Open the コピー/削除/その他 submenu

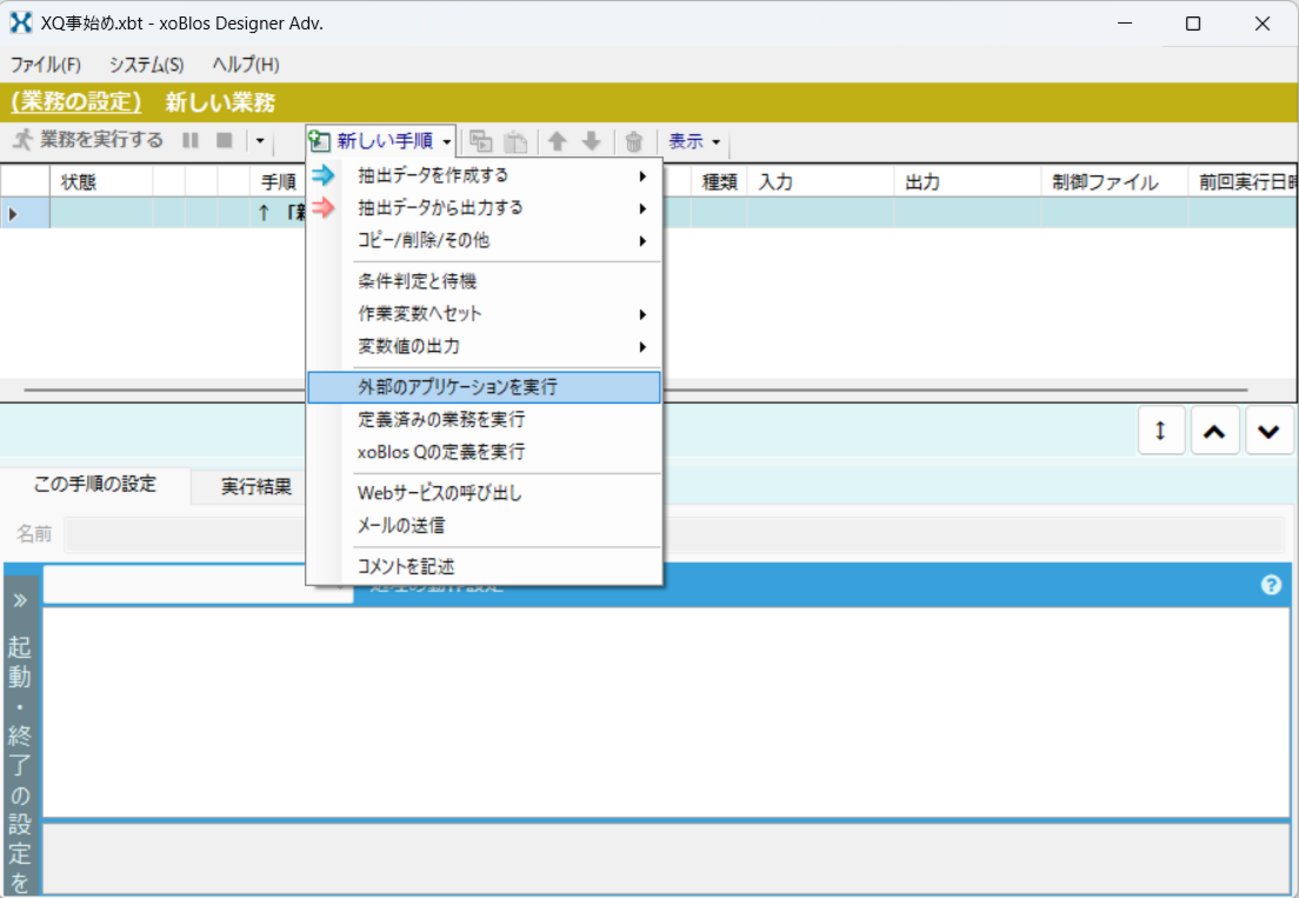coord(484,241)
